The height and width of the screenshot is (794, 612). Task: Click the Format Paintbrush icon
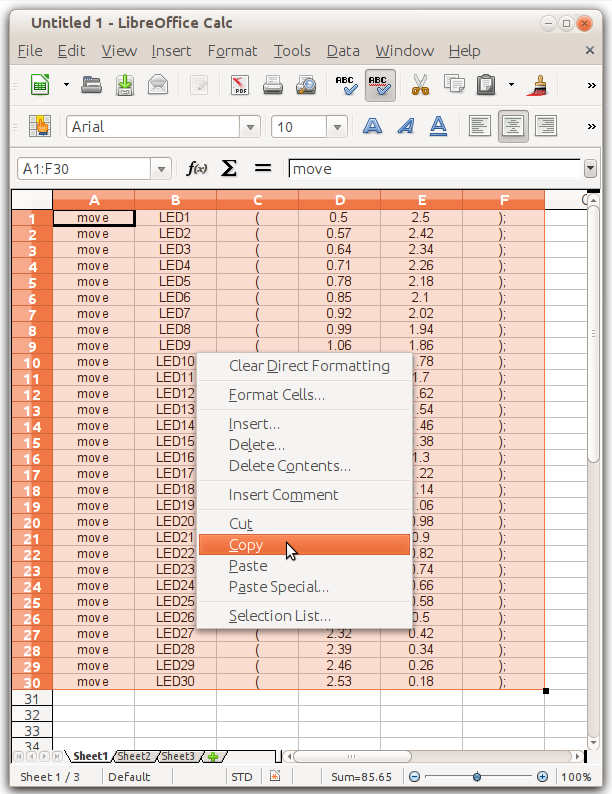(537, 85)
